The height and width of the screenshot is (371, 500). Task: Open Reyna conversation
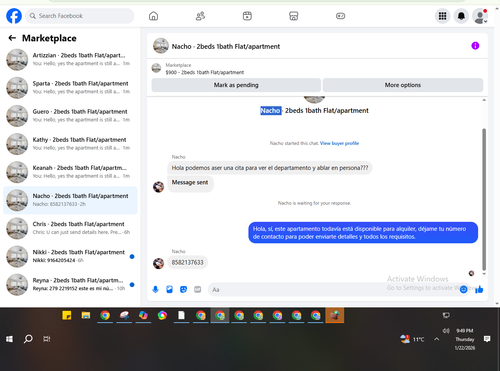(70, 284)
